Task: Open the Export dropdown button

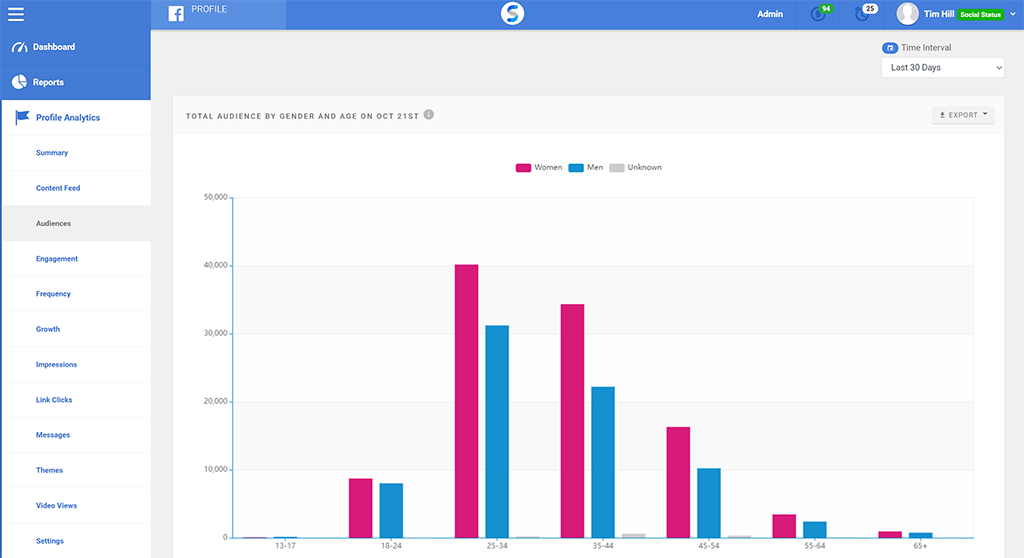Action: [963, 115]
